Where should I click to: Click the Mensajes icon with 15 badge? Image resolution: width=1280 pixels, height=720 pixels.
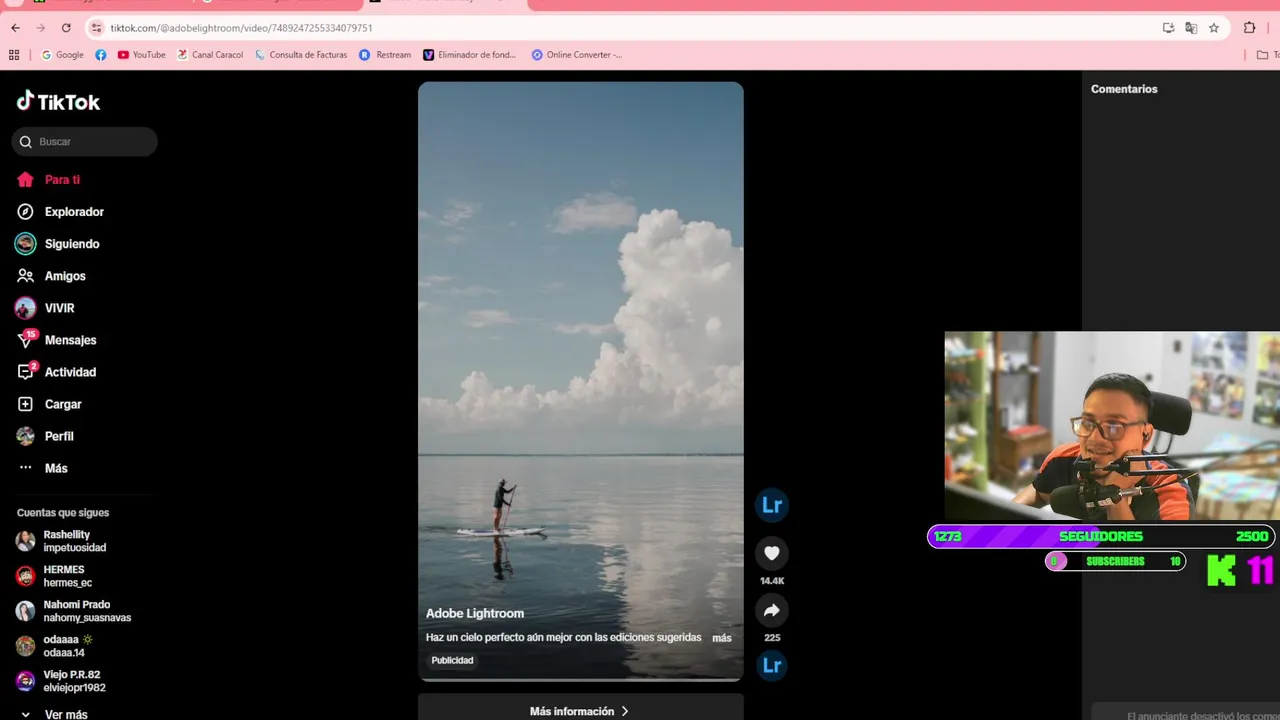click(26, 339)
